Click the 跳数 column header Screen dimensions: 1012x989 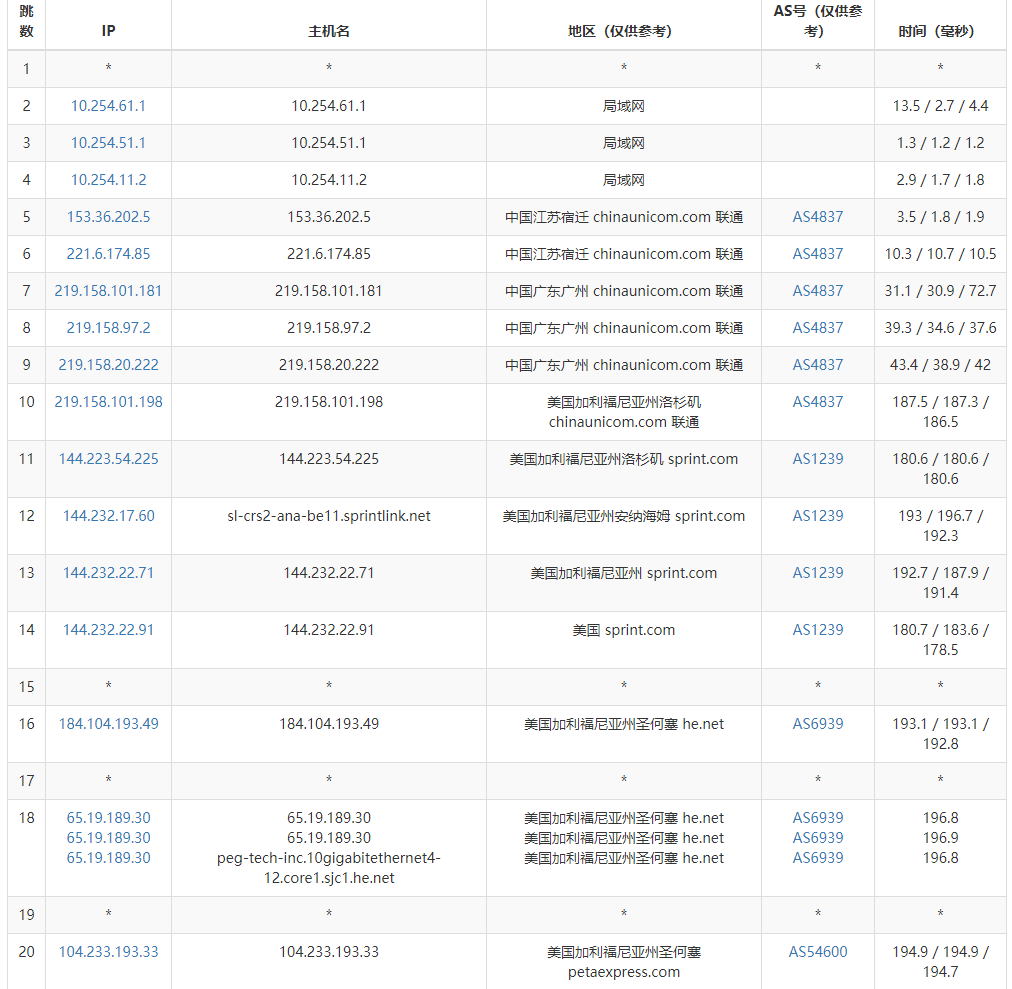click(x=25, y=24)
